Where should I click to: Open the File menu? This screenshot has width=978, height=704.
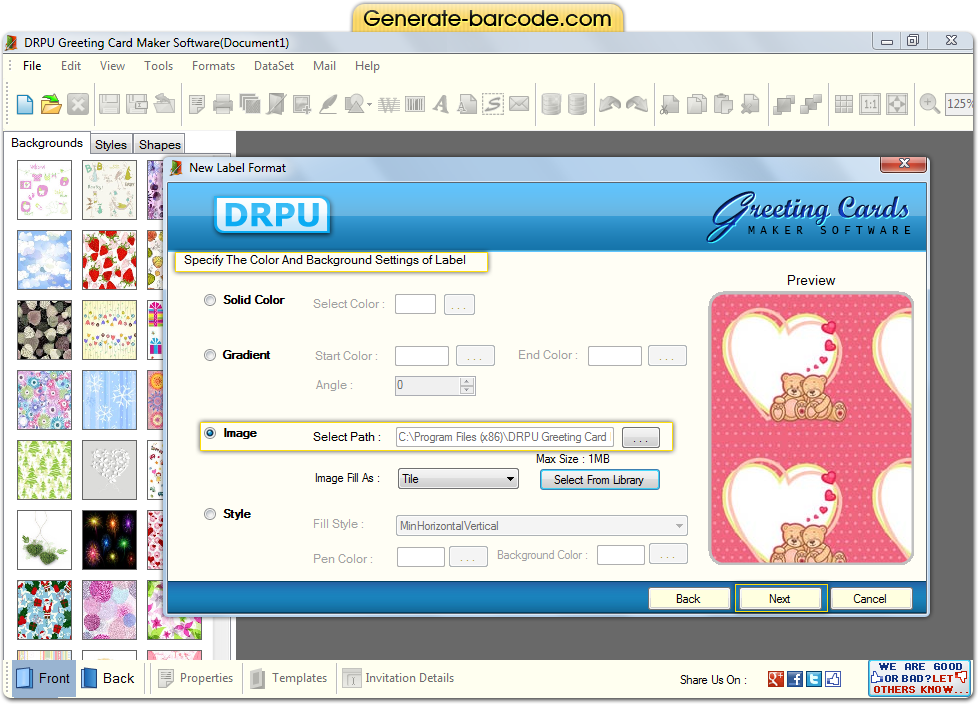coord(32,66)
